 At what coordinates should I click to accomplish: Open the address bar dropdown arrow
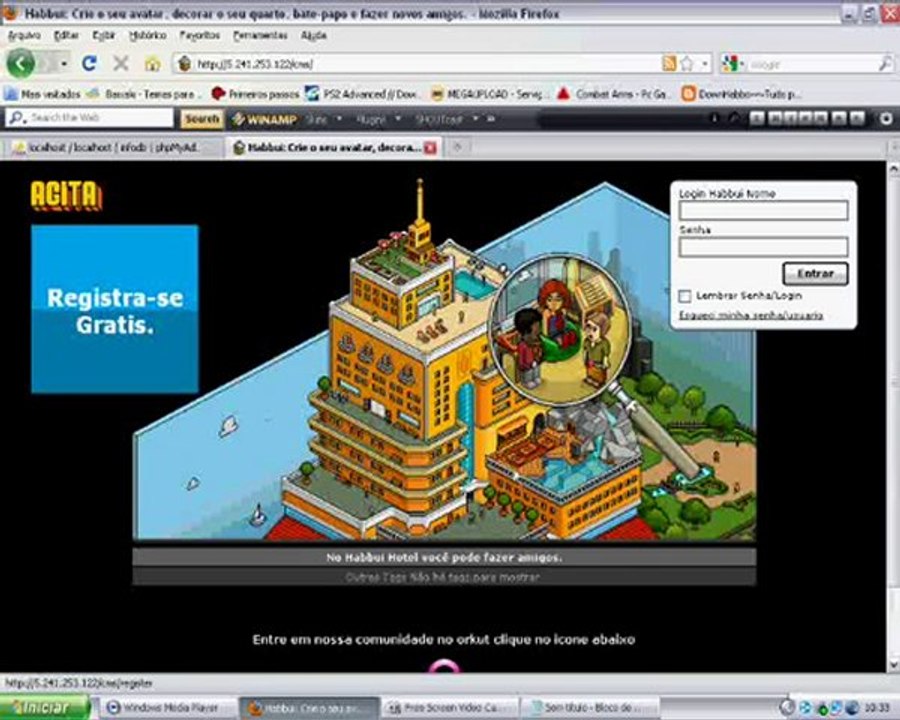click(705, 63)
